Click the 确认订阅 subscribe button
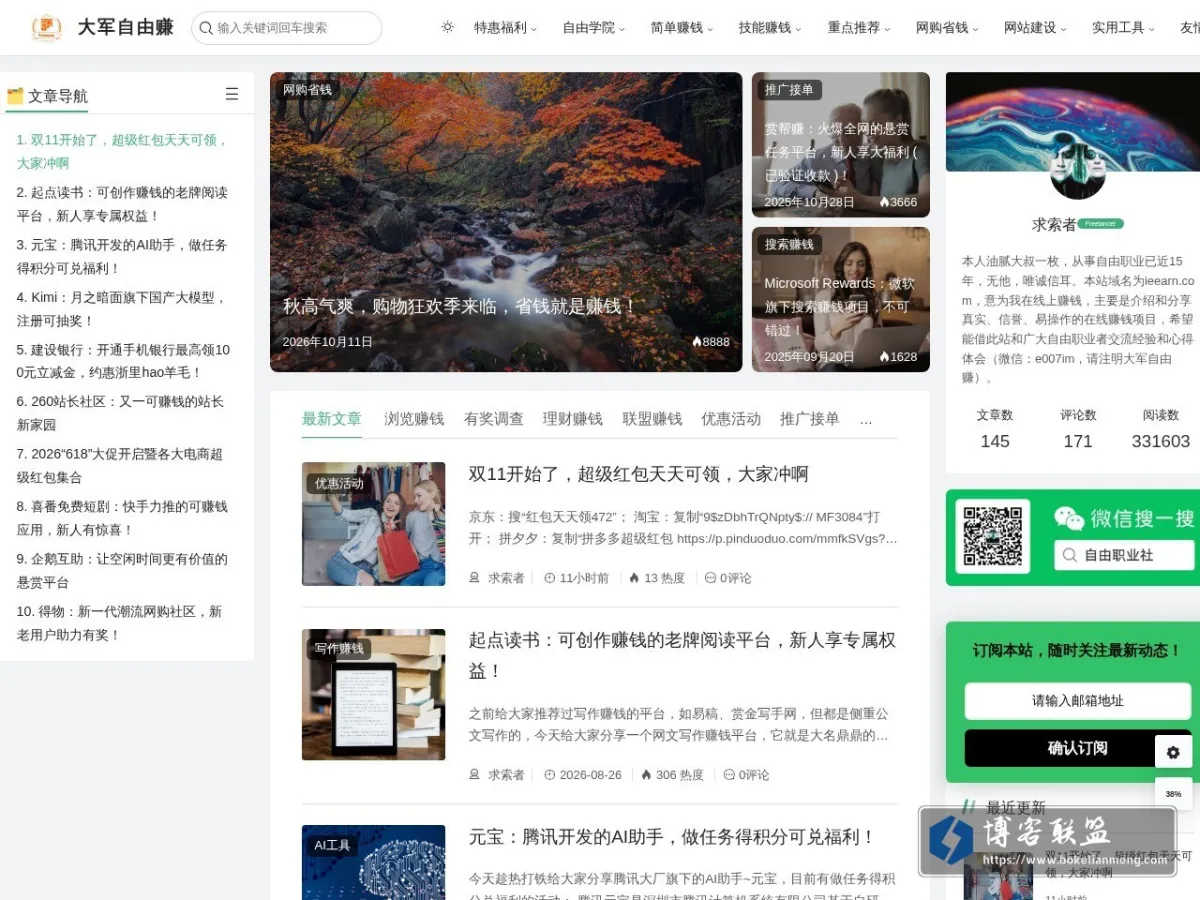This screenshot has height=900, width=1200. 1078,748
